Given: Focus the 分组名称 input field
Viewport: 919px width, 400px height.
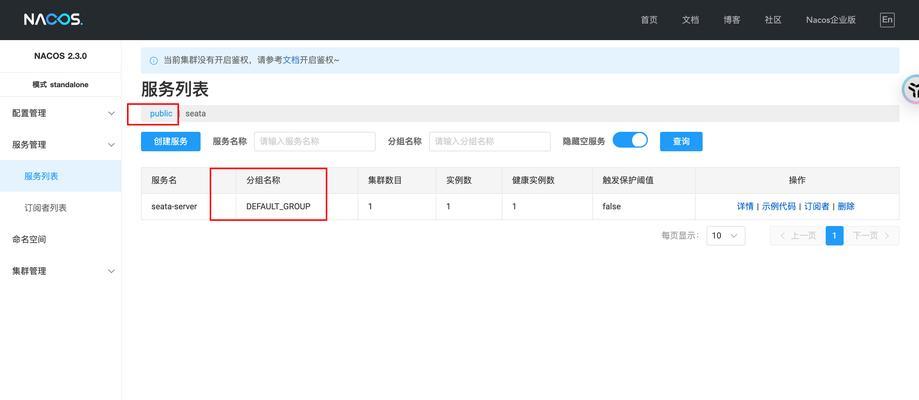Looking at the screenshot, I should [490, 141].
